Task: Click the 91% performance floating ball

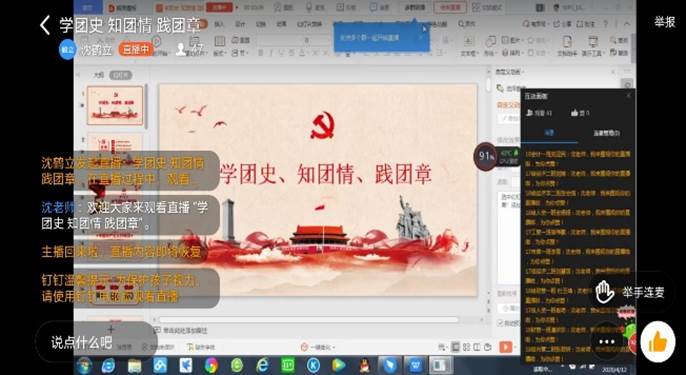Action: tap(486, 156)
